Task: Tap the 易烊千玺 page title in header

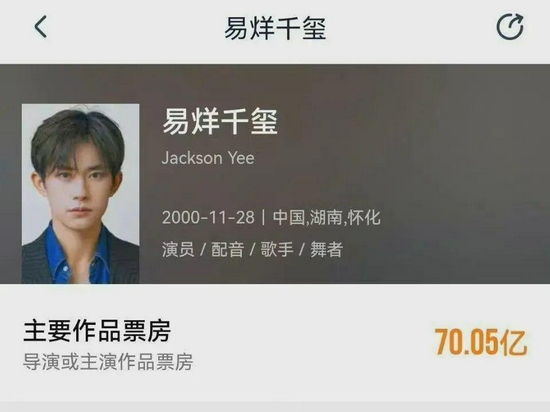Action: coord(275,28)
